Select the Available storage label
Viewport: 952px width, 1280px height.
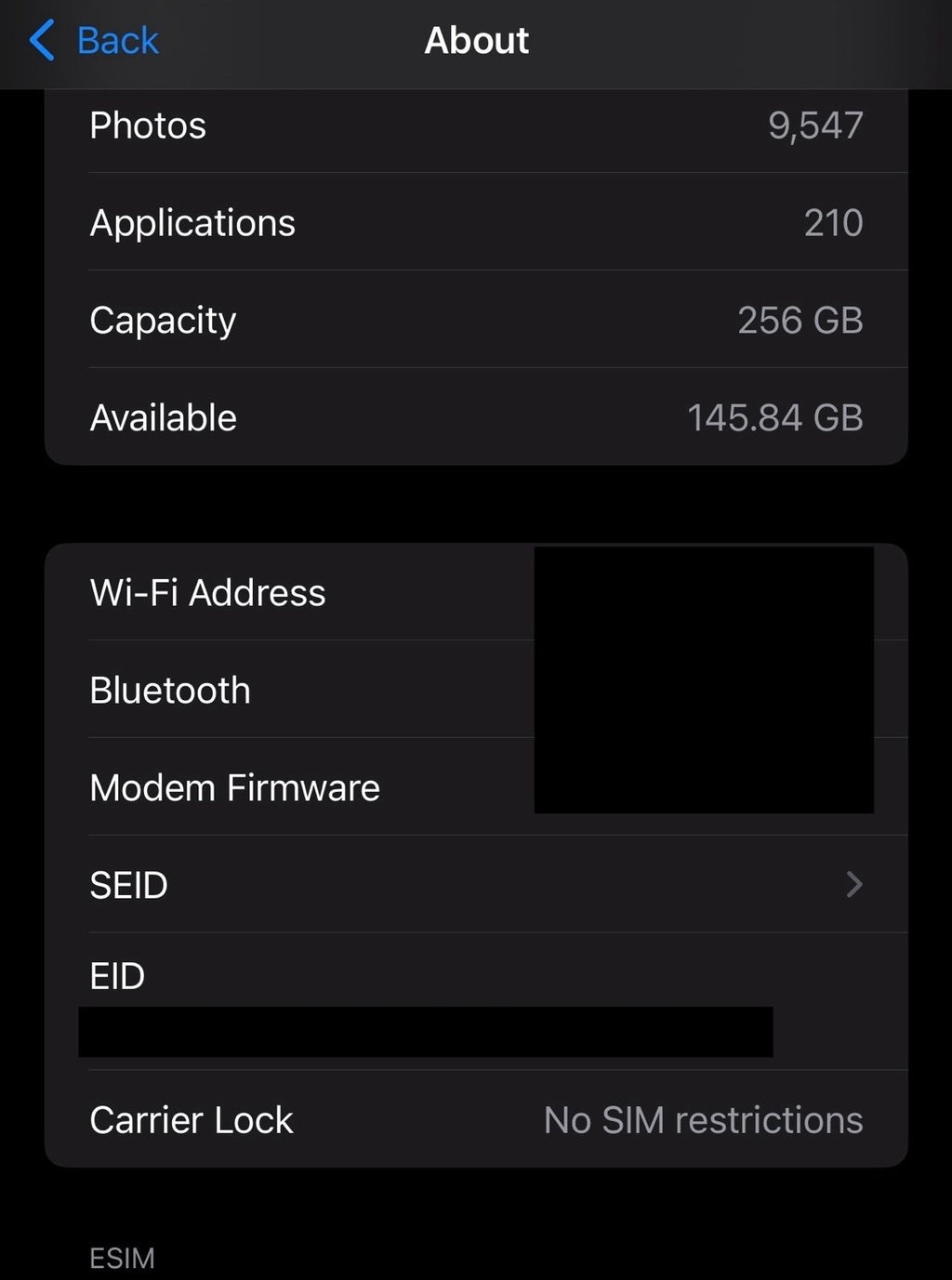click(x=163, y=418)
